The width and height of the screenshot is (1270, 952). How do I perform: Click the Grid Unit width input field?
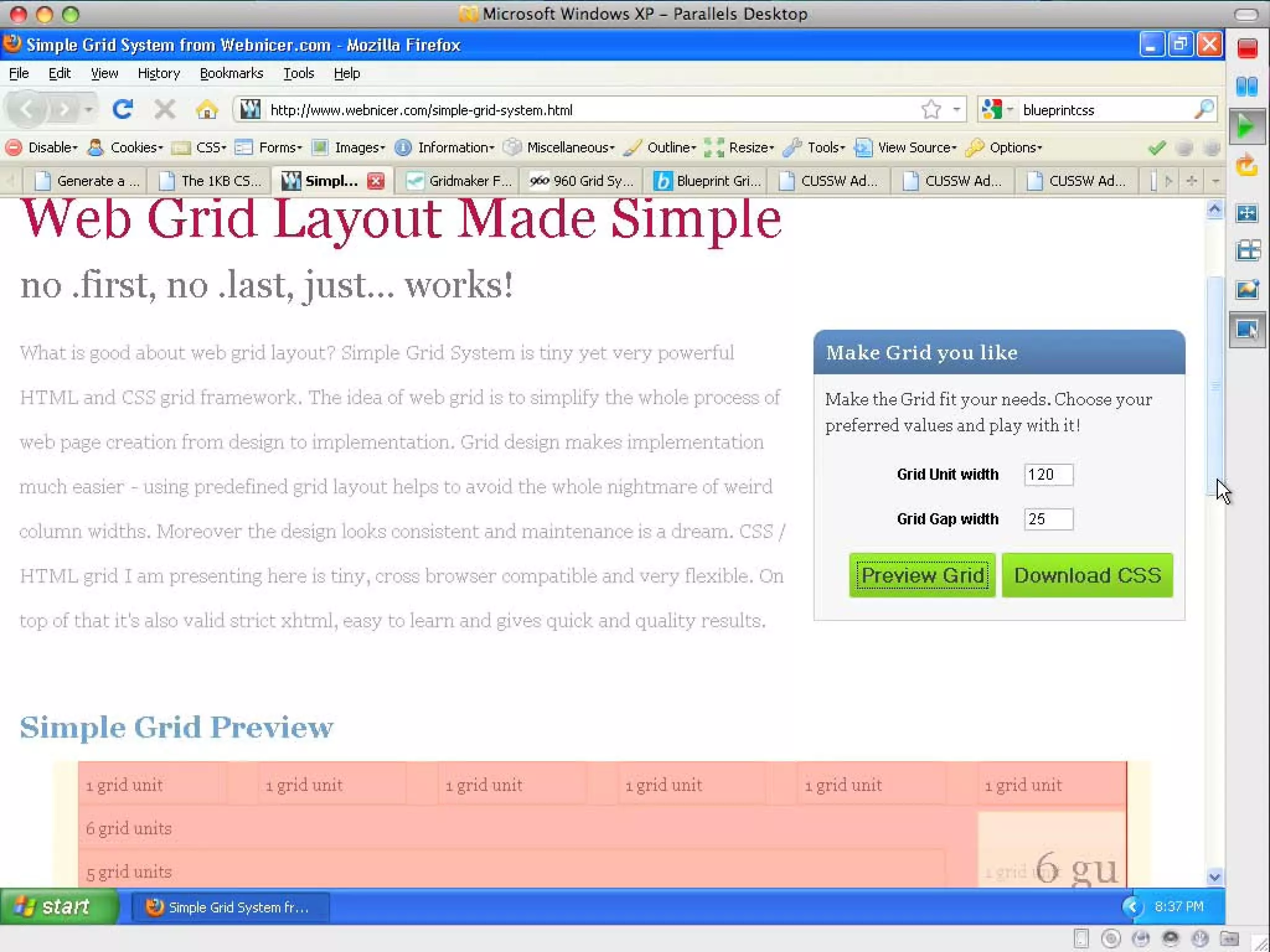[1048, 475]
